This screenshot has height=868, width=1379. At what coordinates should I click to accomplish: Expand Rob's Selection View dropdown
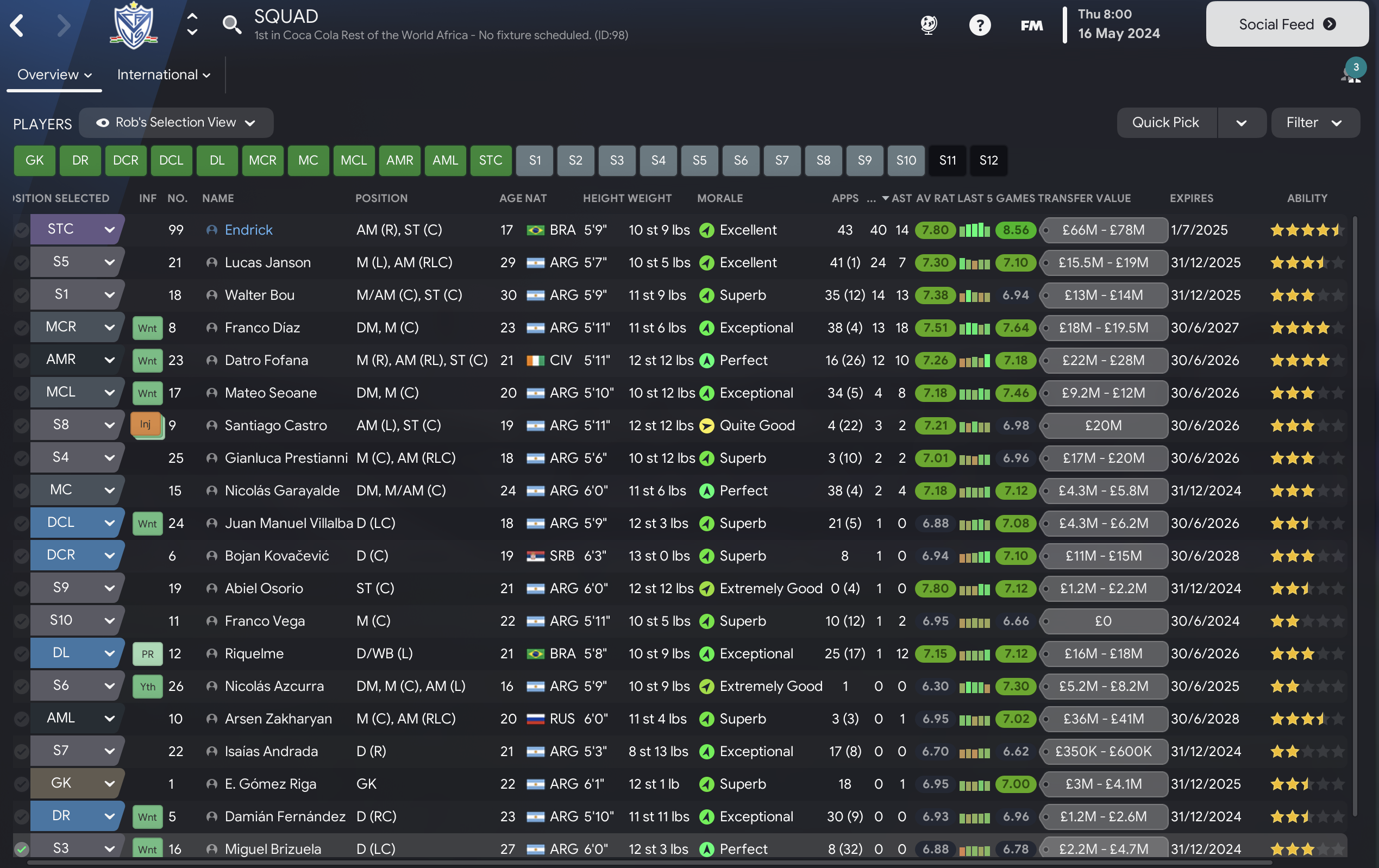click(x=176, y=123)
